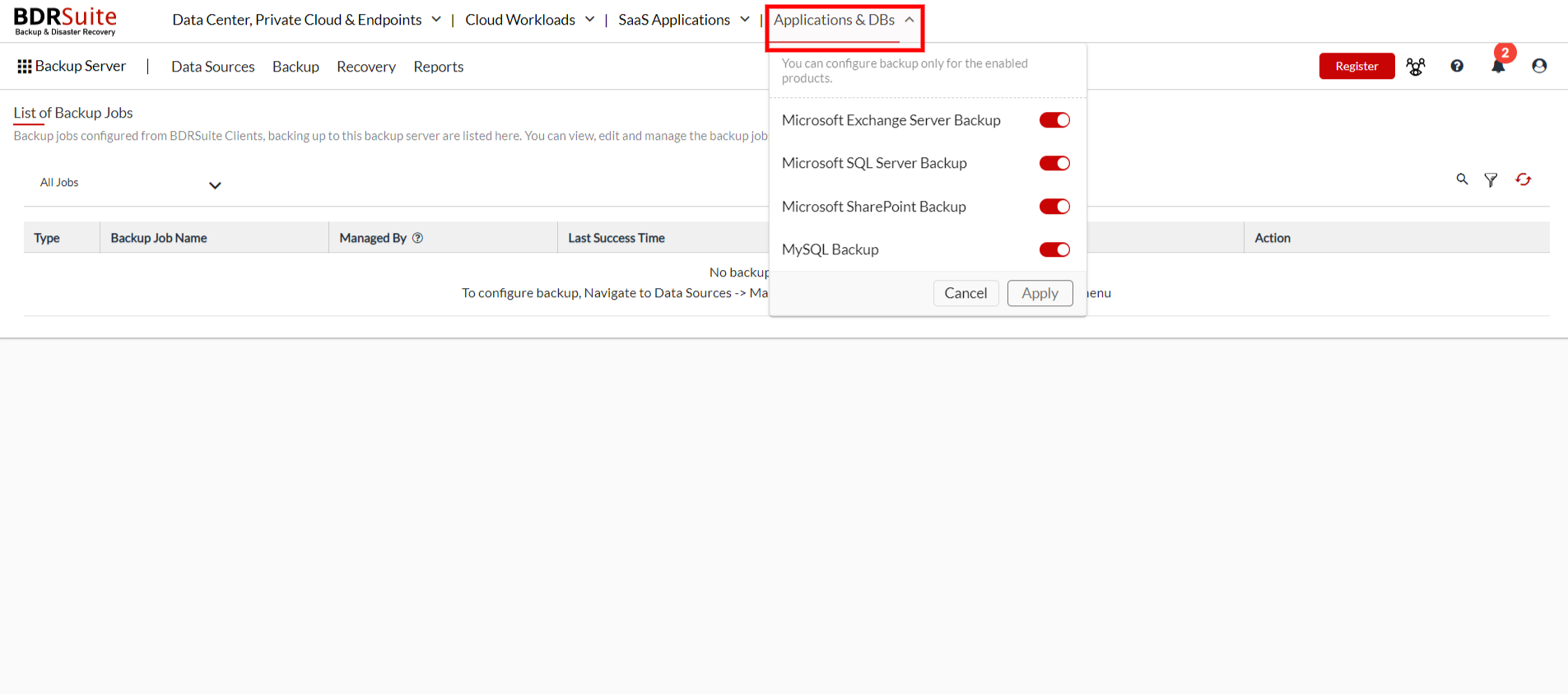Image resolution: width=1568 pixels, height=694 pixels.
Task: Click the Microsoft Exchange Server Backup label
Action: click(x=891, y=120)
